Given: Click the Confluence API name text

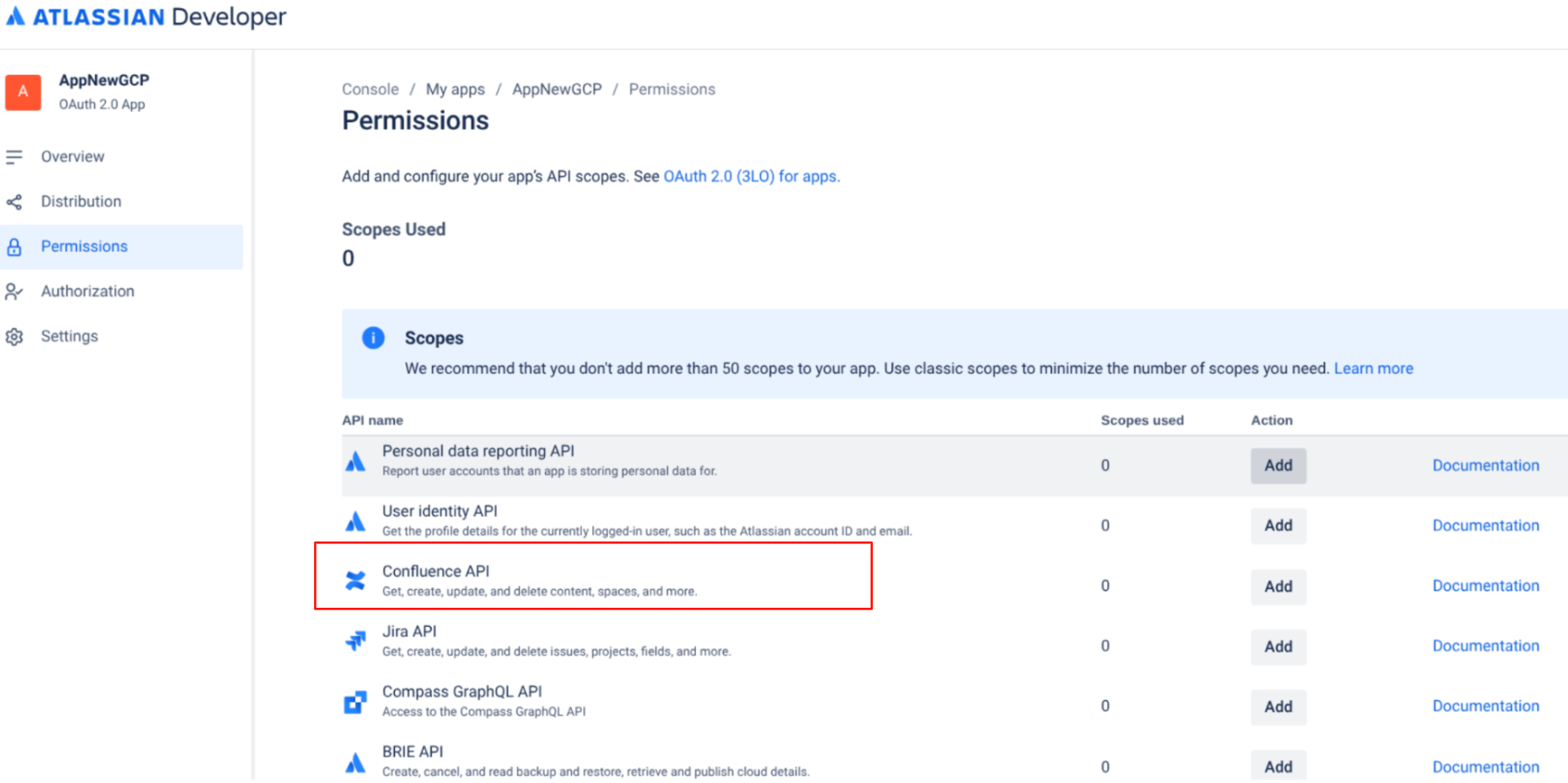Looking at the screenshot, I should point(435,571).
